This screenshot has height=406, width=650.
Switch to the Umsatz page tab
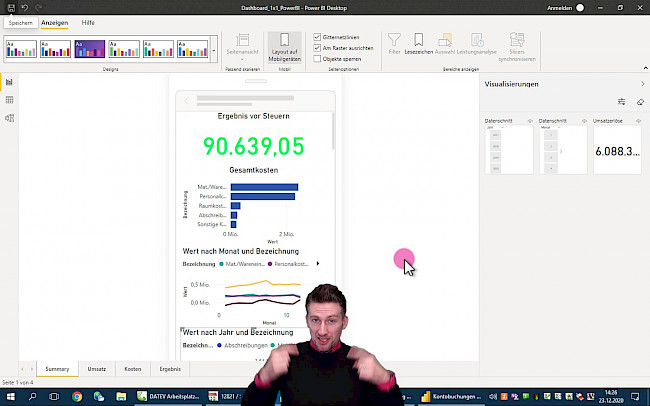[96, 369]
